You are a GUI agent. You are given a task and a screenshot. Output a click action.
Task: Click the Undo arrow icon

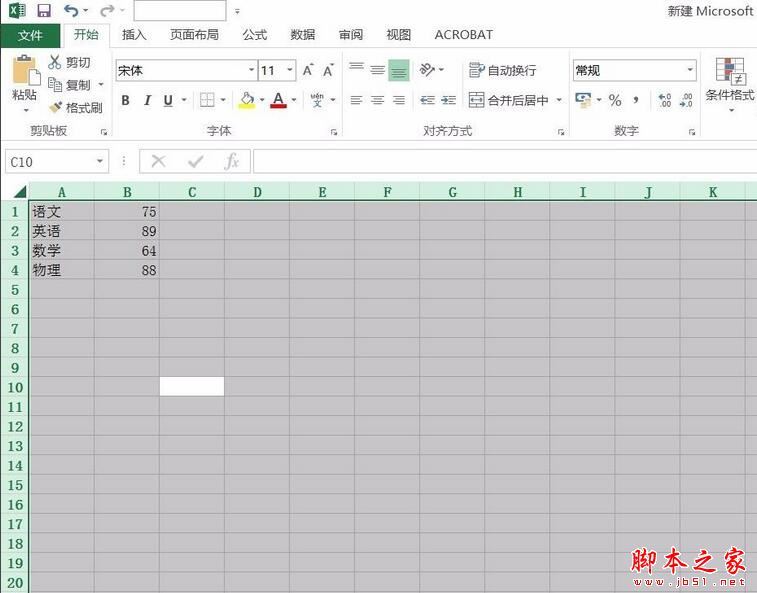click(x=71, y=10)
